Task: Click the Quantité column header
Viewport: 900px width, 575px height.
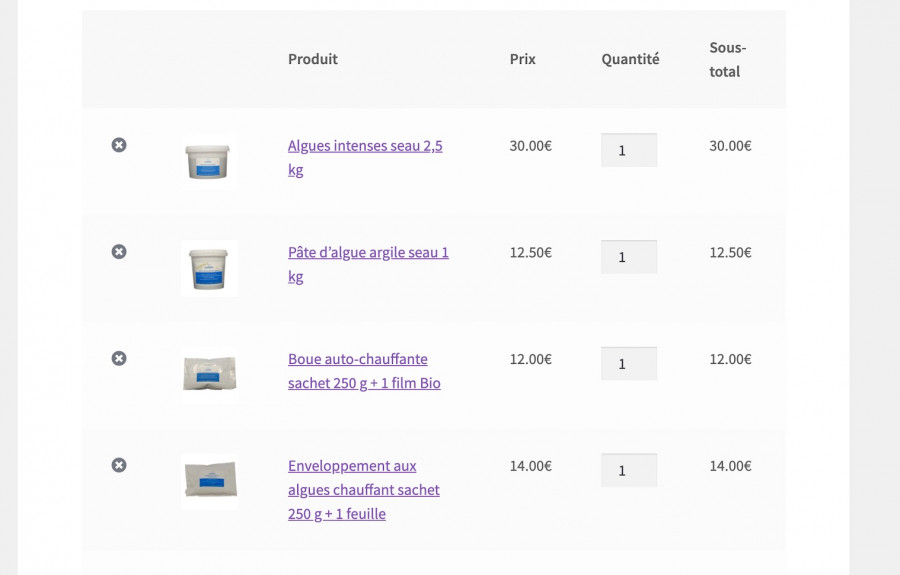Action: [630, 59]
